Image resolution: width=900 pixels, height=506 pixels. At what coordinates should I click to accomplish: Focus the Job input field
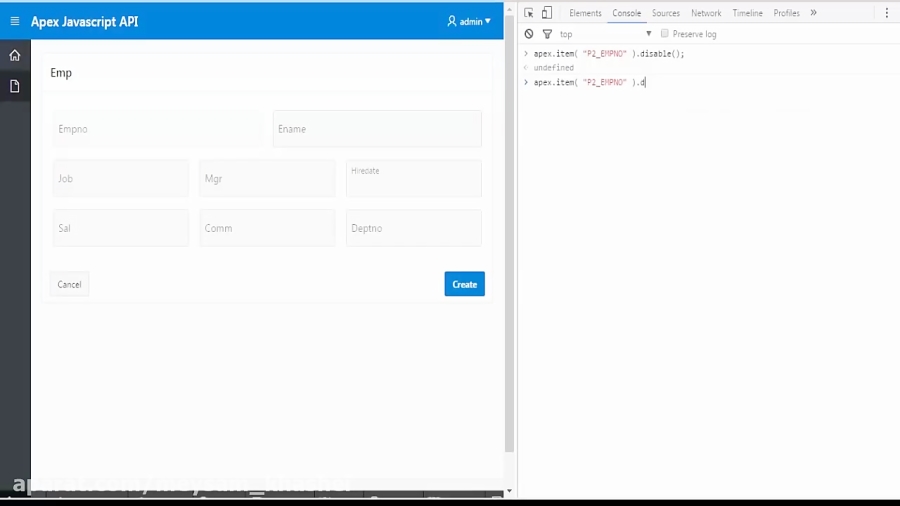121,178
